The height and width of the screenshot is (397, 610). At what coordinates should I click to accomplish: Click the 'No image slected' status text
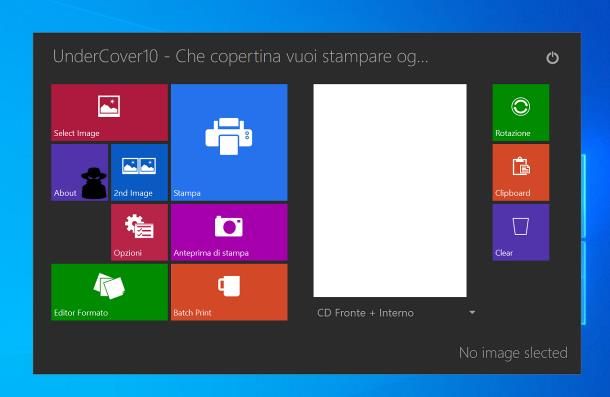click(513, 353)
